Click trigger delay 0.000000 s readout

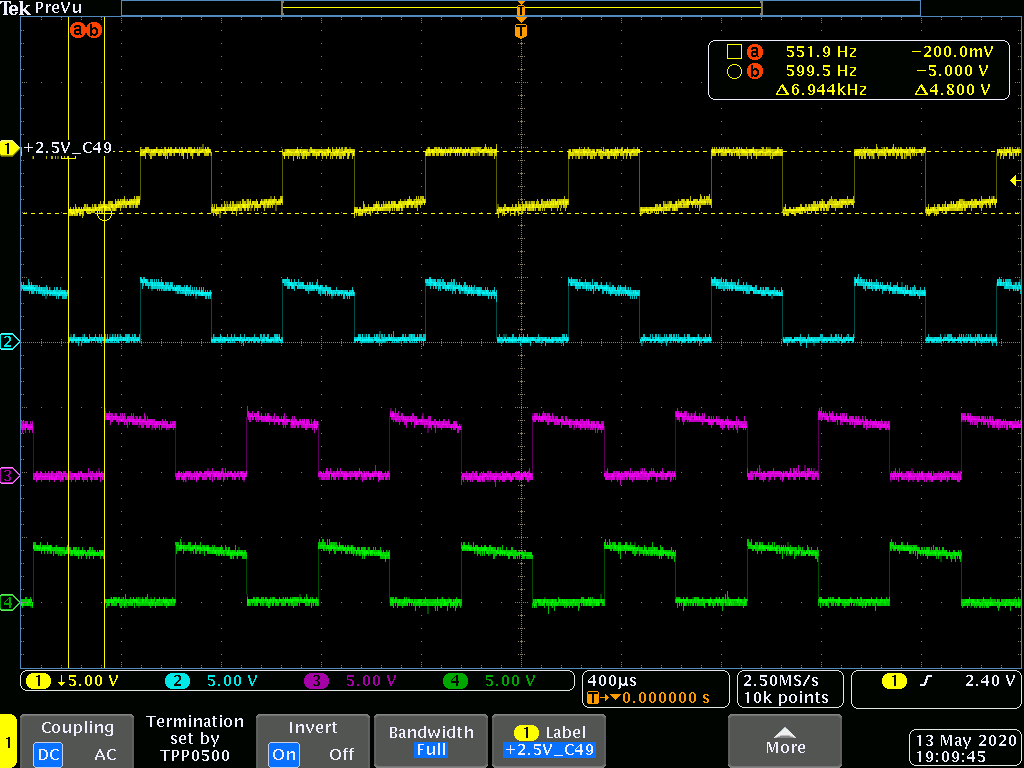click(x=665, y=698)
